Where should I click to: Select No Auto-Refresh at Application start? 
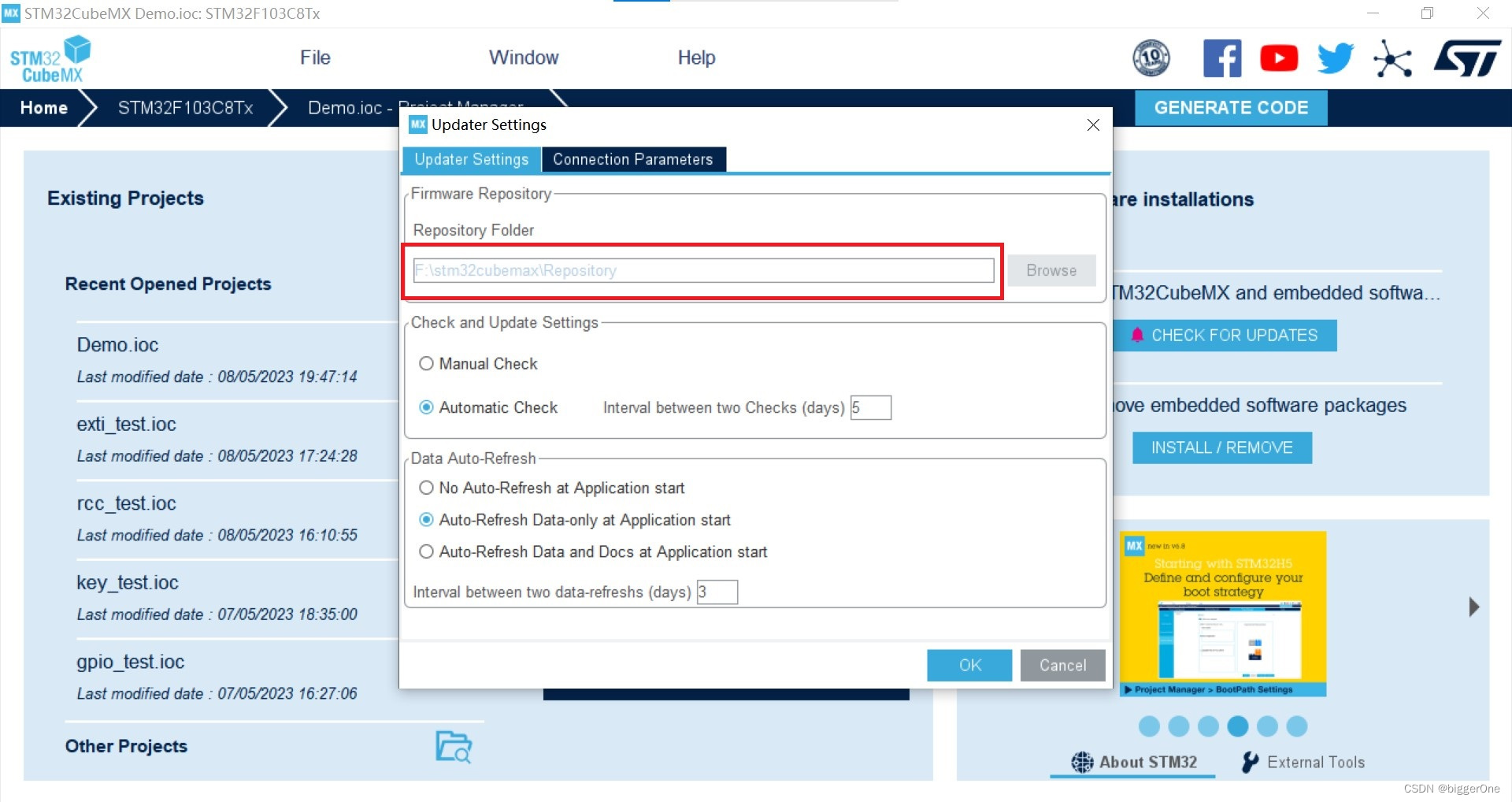426,488
